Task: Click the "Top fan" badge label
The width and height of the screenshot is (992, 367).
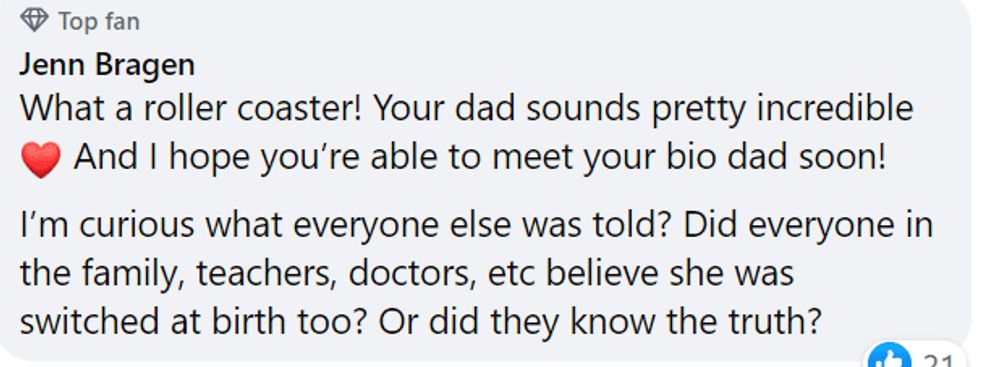Action: (99, 22)
